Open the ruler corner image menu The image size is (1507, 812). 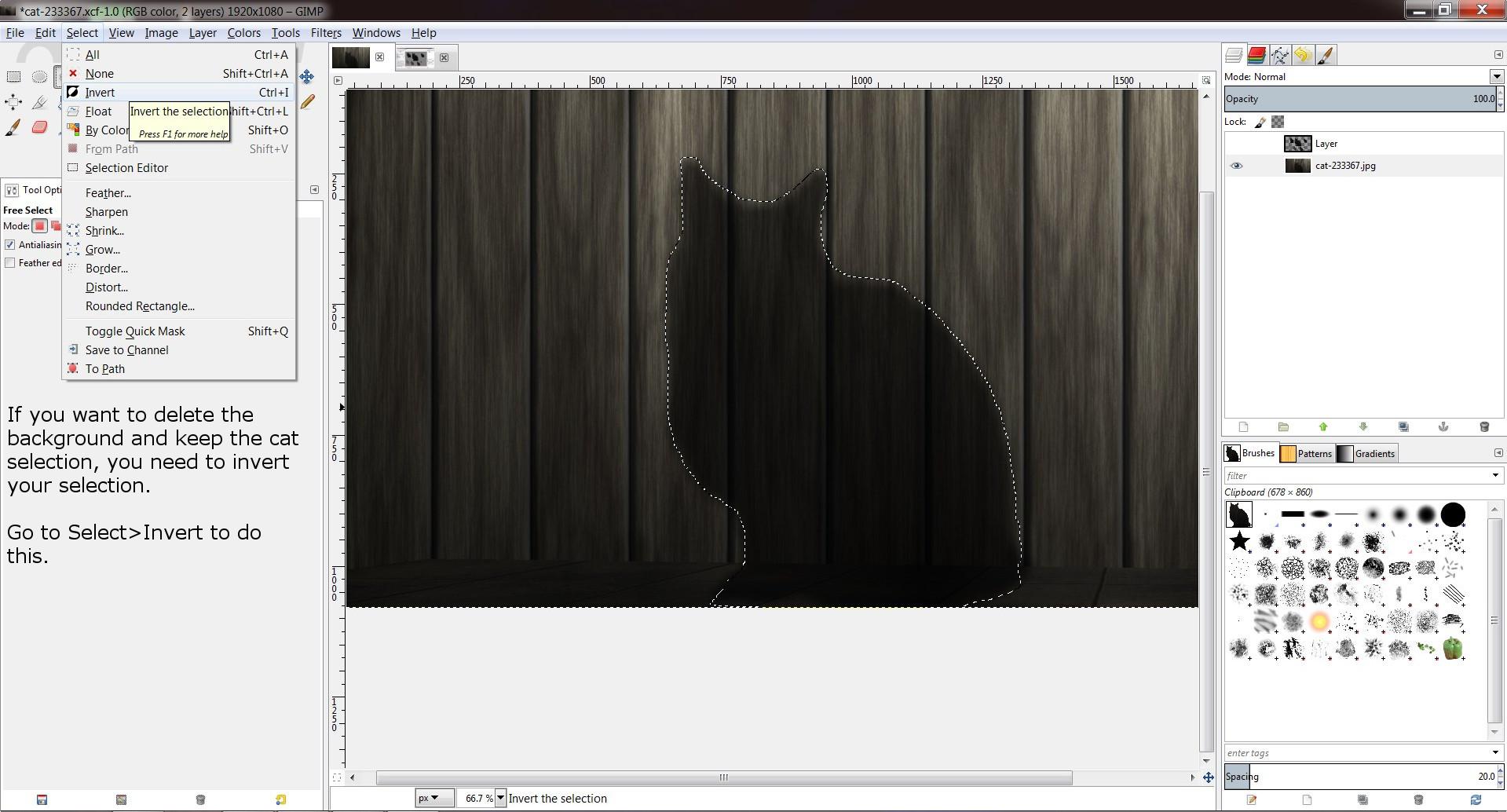338,80
